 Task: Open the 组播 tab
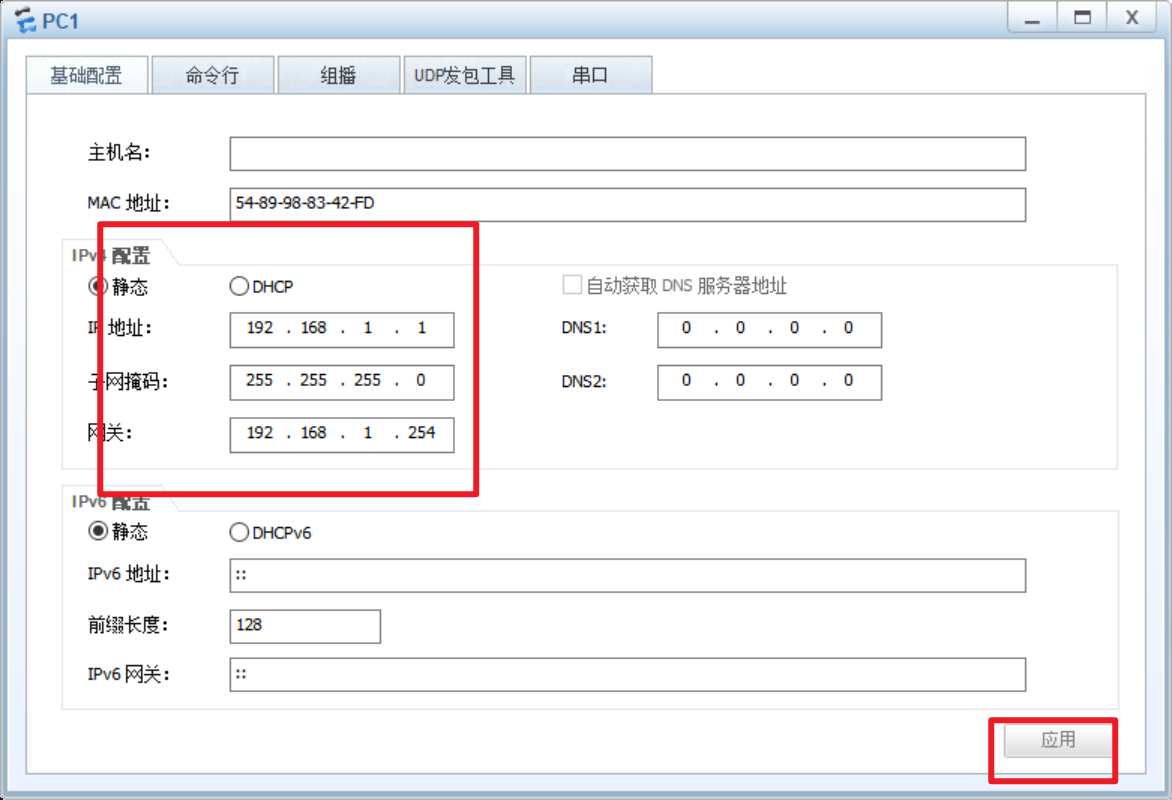338,76
